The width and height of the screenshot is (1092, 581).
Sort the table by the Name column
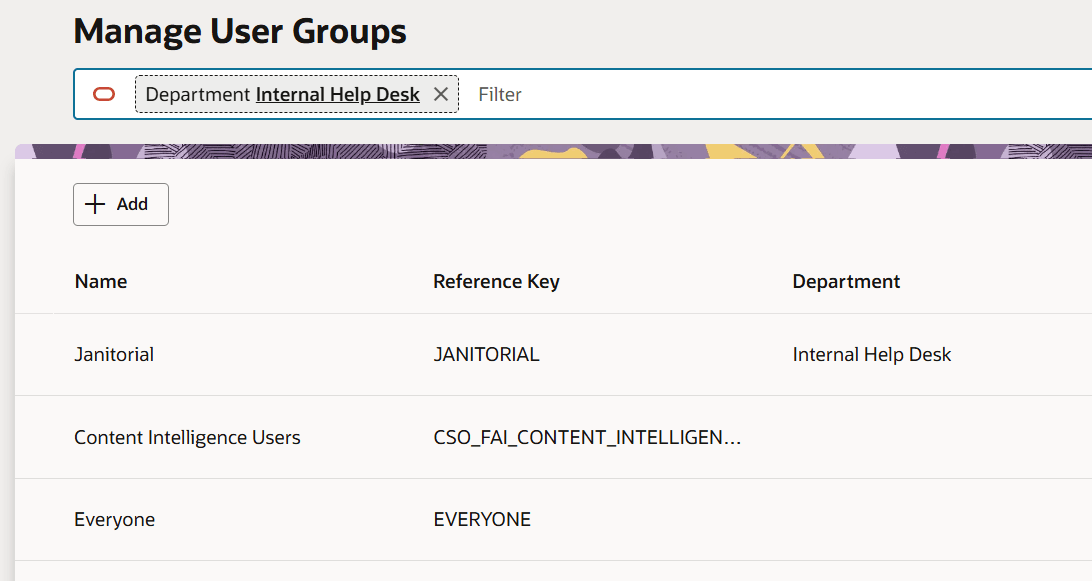coord(100,281)
